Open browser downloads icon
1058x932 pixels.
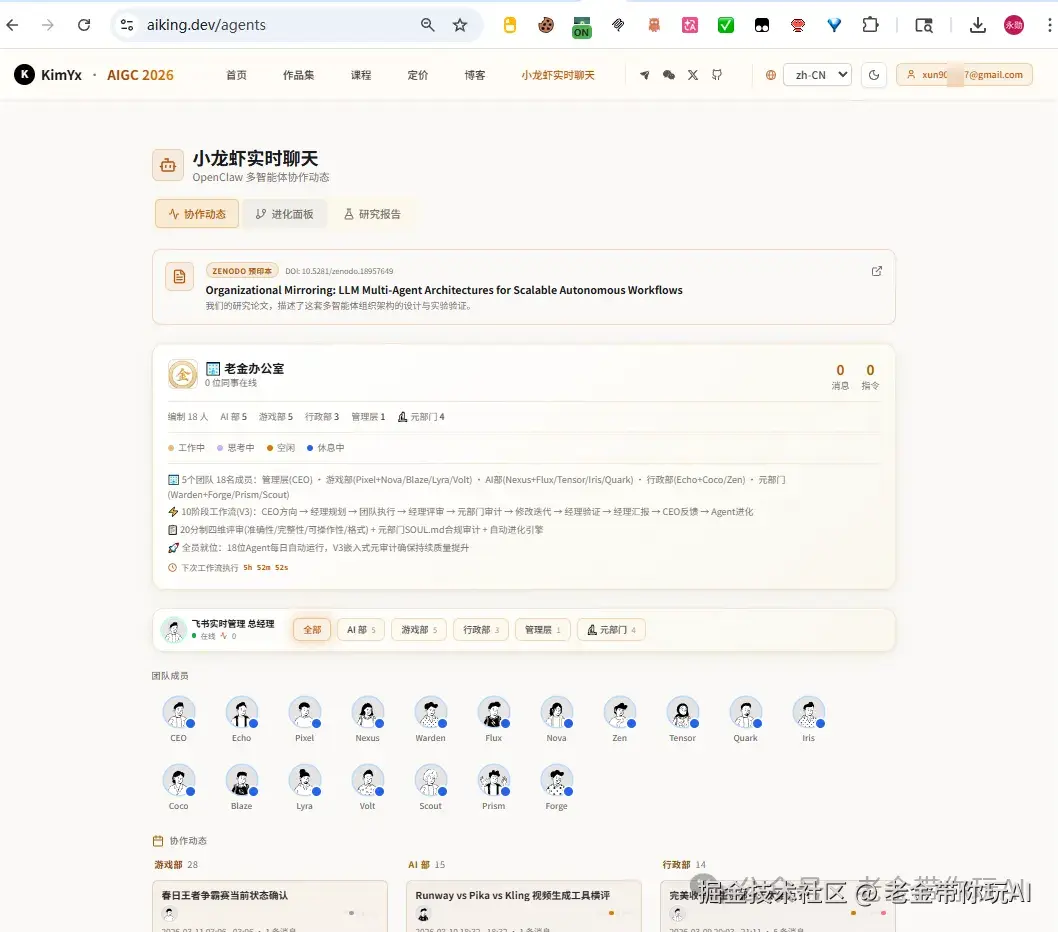coord(978,25)
